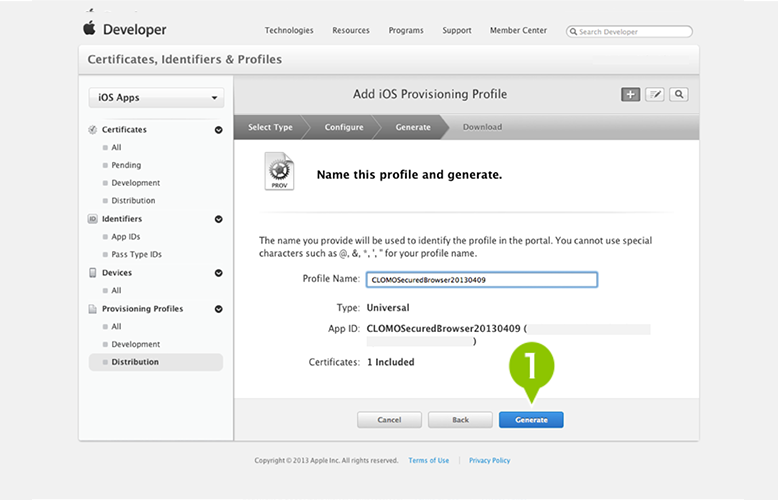
Task: Open the Resources menu
Action: 351,30
